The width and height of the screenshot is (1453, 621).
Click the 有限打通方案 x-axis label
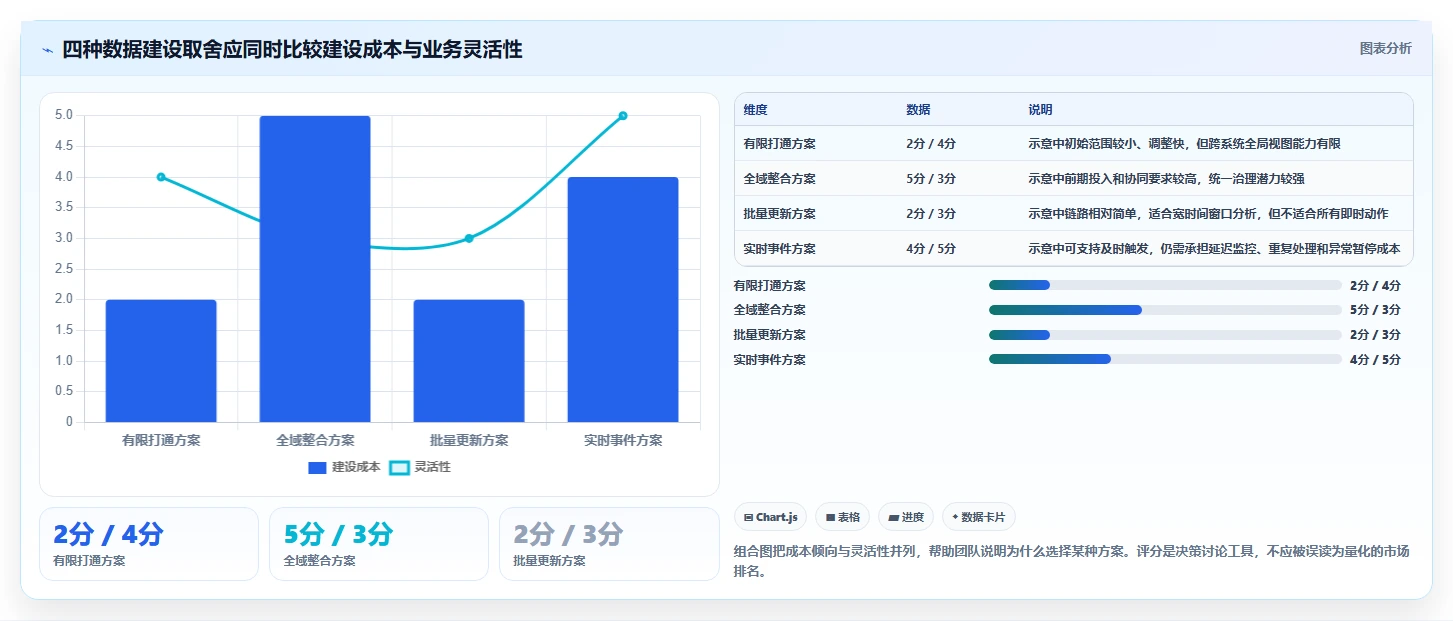click(x=161, y=440)
